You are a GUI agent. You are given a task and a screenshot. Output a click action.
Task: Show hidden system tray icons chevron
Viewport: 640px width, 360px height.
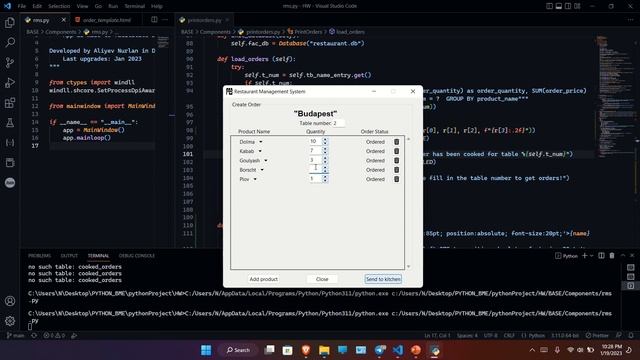(x=532, y=350)
